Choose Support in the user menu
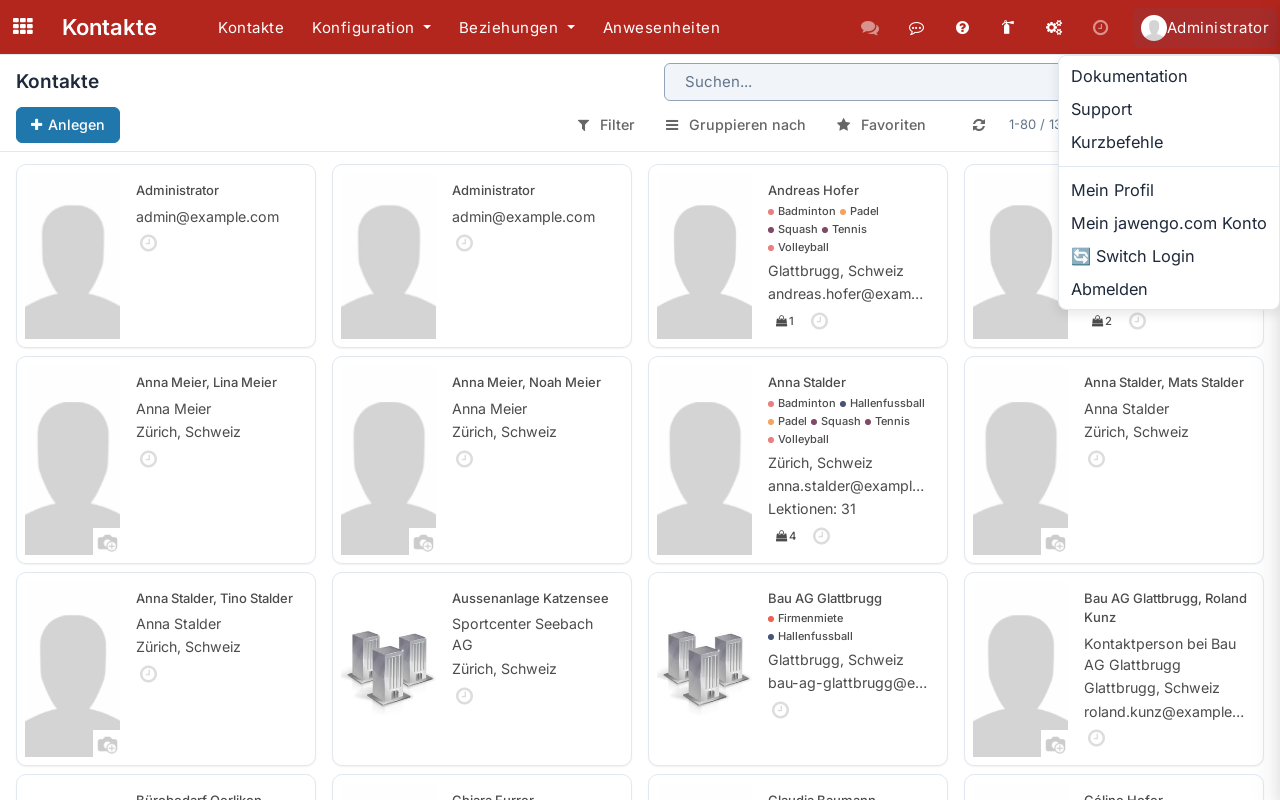The width and height of the screenshot is (1280, 800). [x=1169, y=109]
